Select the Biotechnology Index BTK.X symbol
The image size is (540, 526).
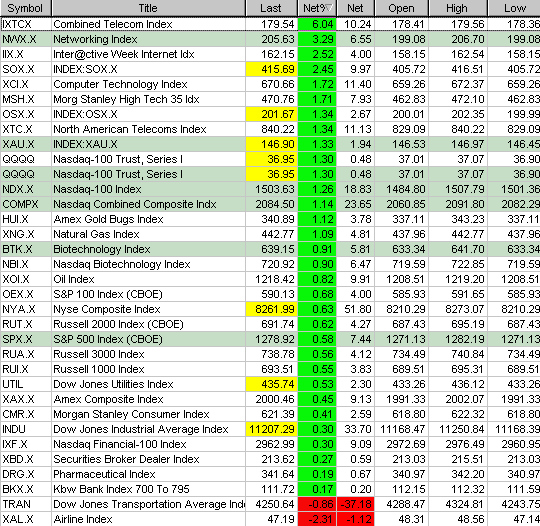tap(26, 249)
